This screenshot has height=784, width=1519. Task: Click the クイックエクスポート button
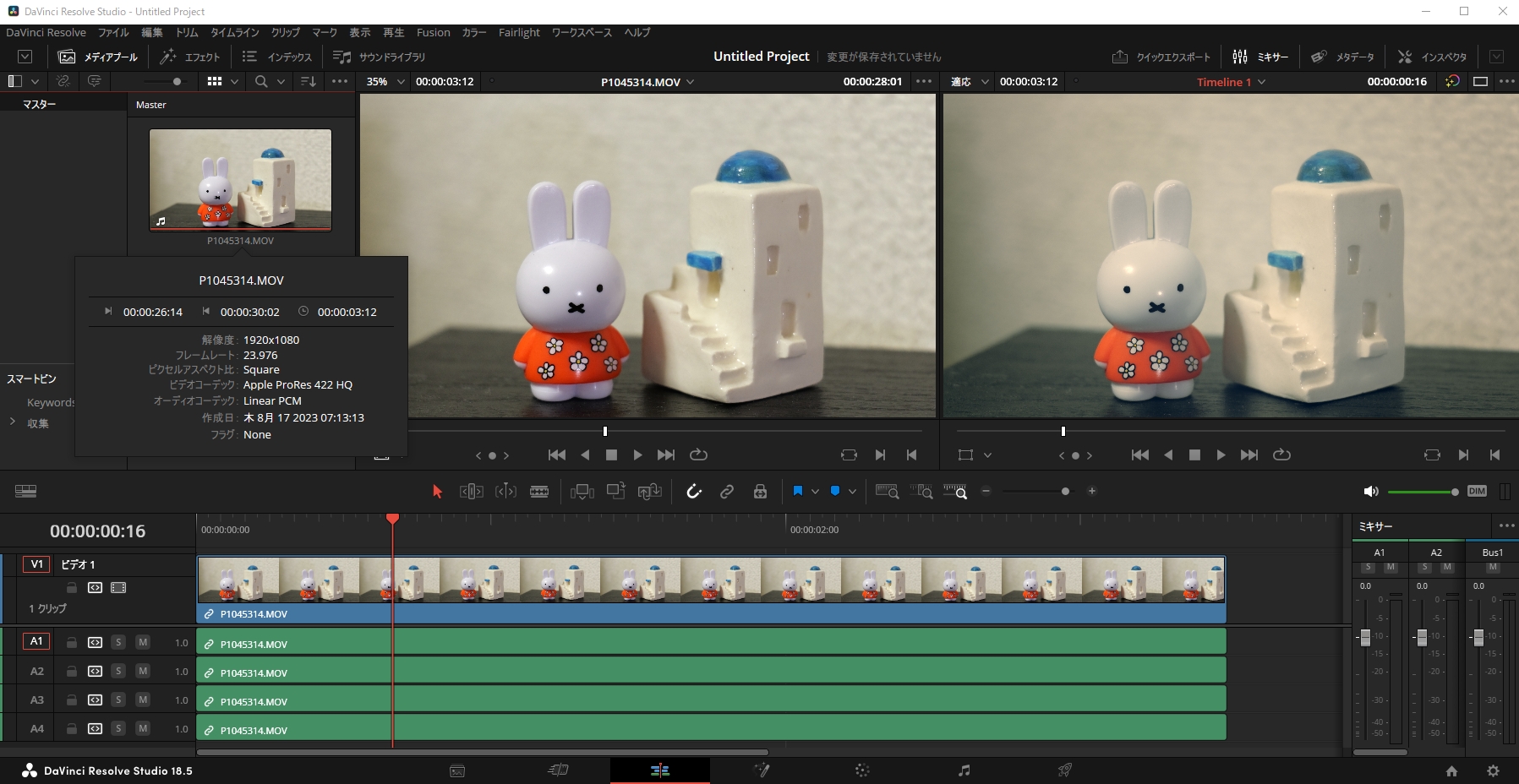click(1161, 57)
